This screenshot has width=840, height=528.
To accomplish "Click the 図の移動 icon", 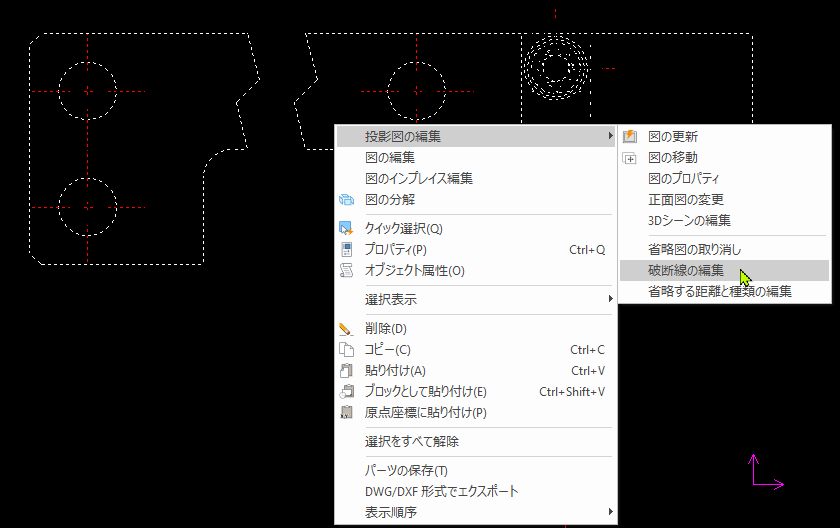I will click(x=630, y=158).
